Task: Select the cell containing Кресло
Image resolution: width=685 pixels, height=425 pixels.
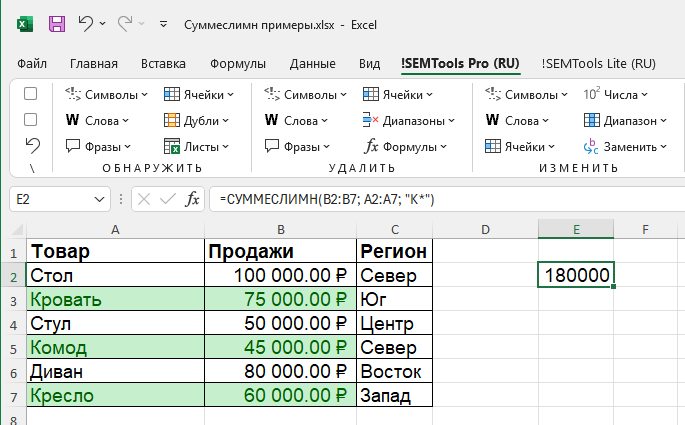Action: pos(115,395)
